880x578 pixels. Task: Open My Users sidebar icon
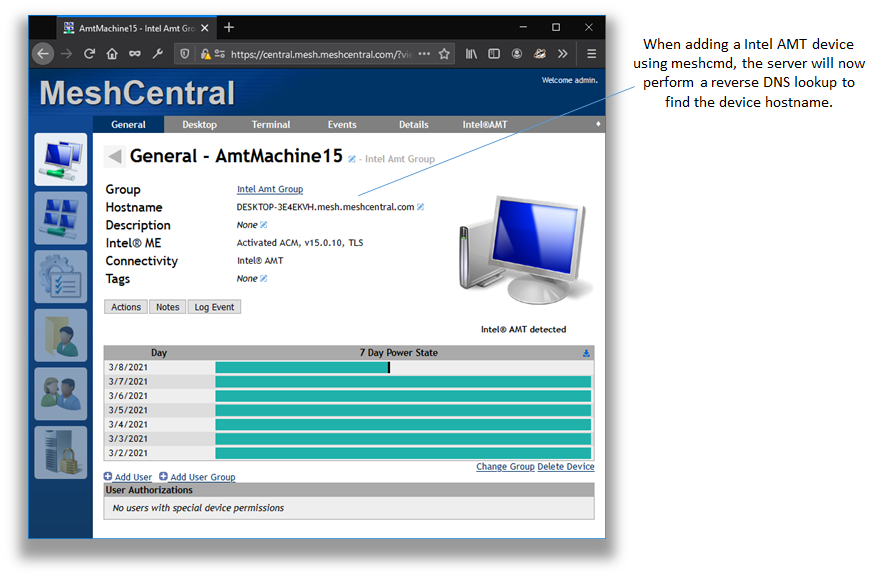(x=61, y=394)
